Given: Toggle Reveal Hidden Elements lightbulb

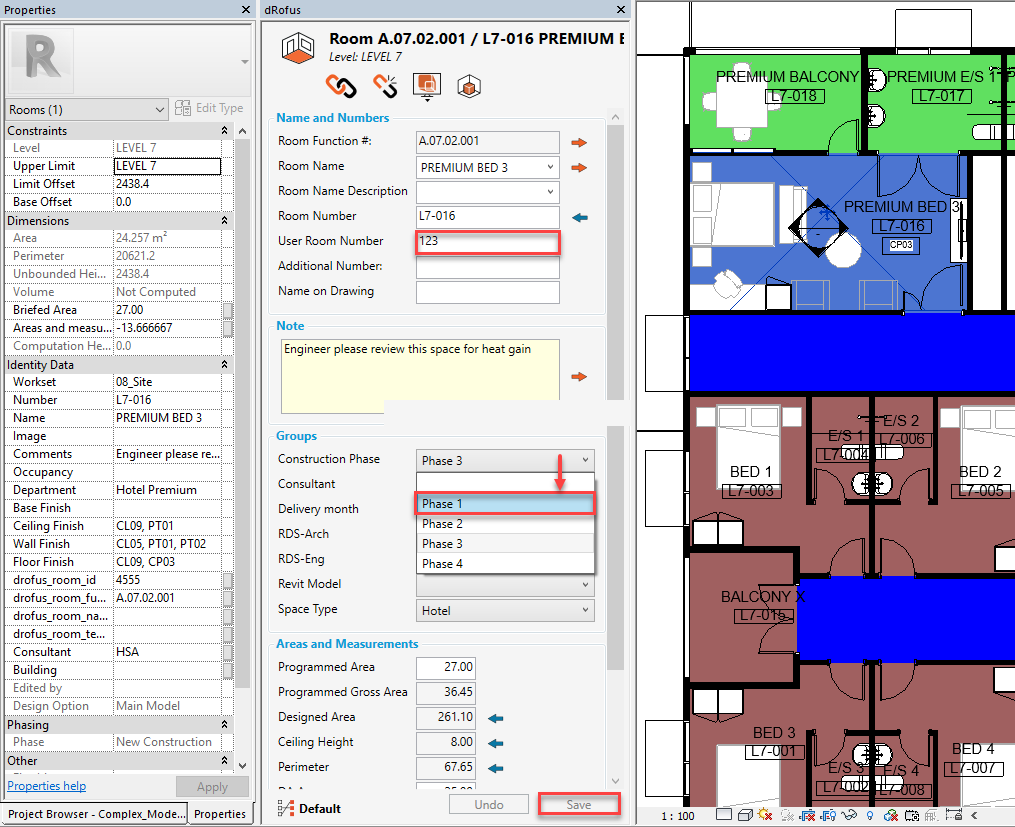Looking at the screenshot, I should tap(870, 816).
